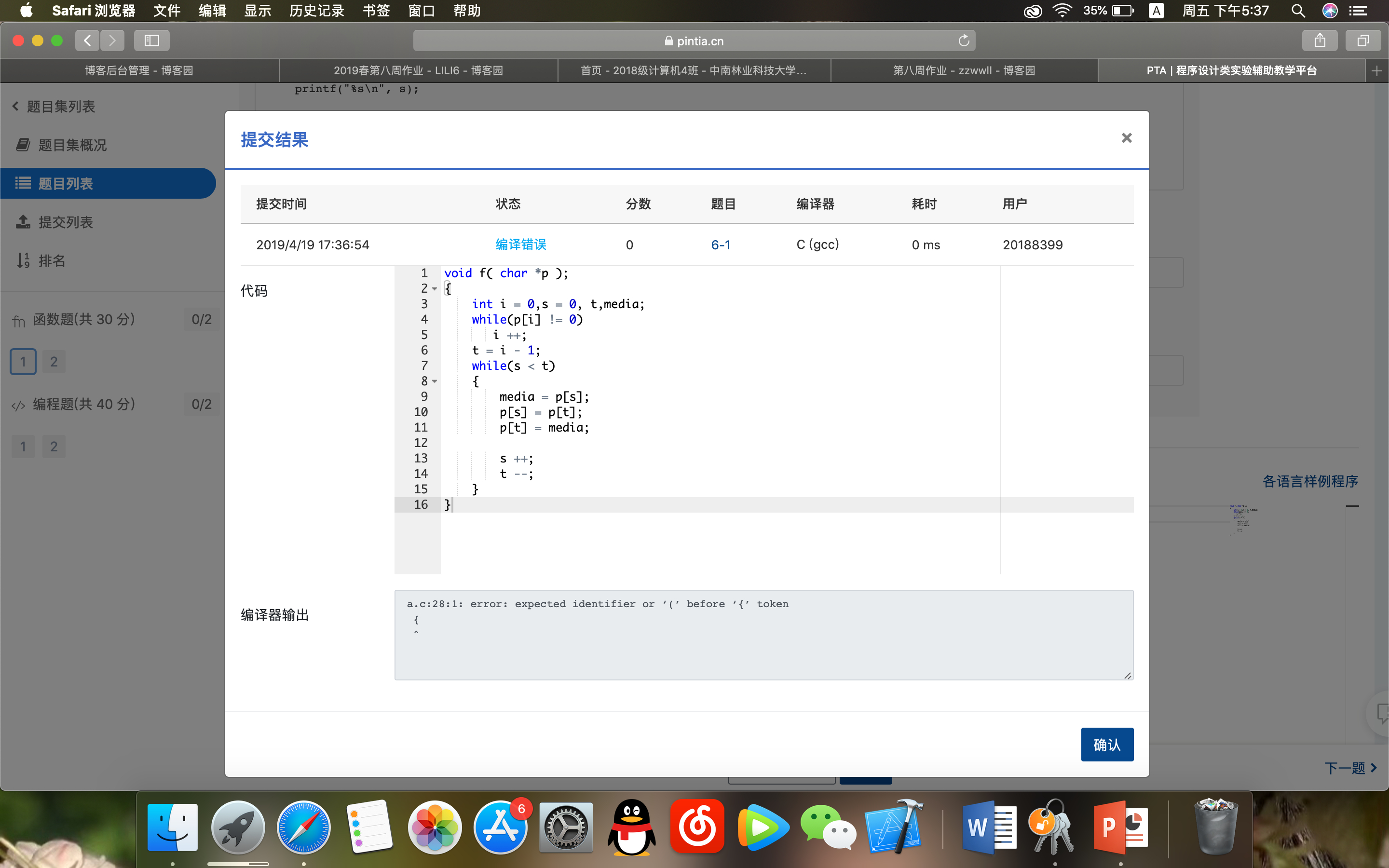The image size is (1389, 868).
Task: Open Finder from the Dock
Action: pos(172,827)
